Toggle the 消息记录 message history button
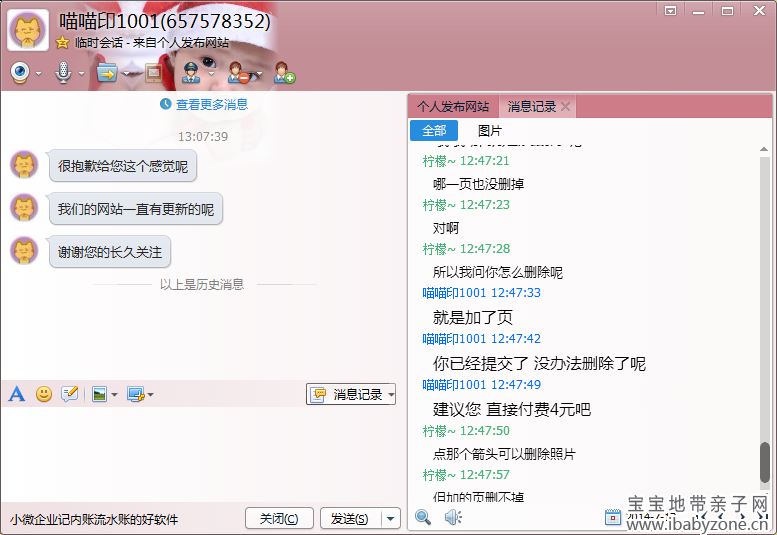The image size is (777, 535). click(x=346, y=394)
